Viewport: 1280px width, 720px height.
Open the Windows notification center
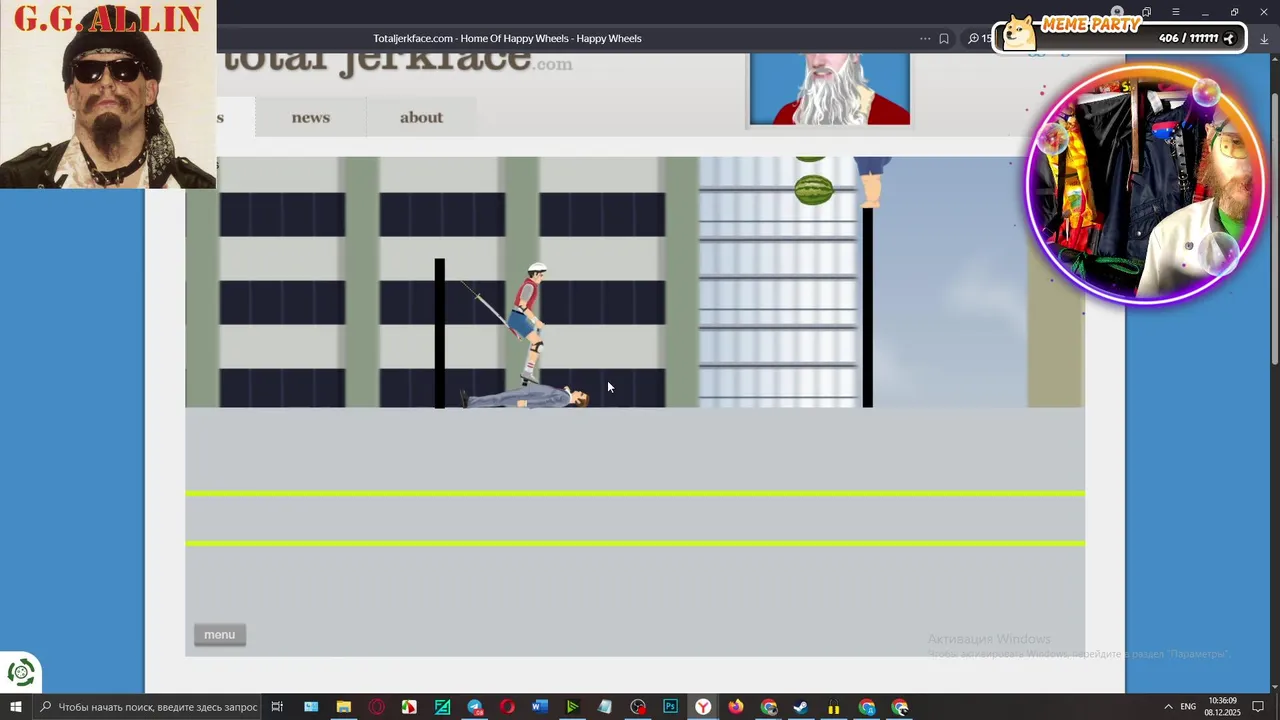tap(1259, 707)
